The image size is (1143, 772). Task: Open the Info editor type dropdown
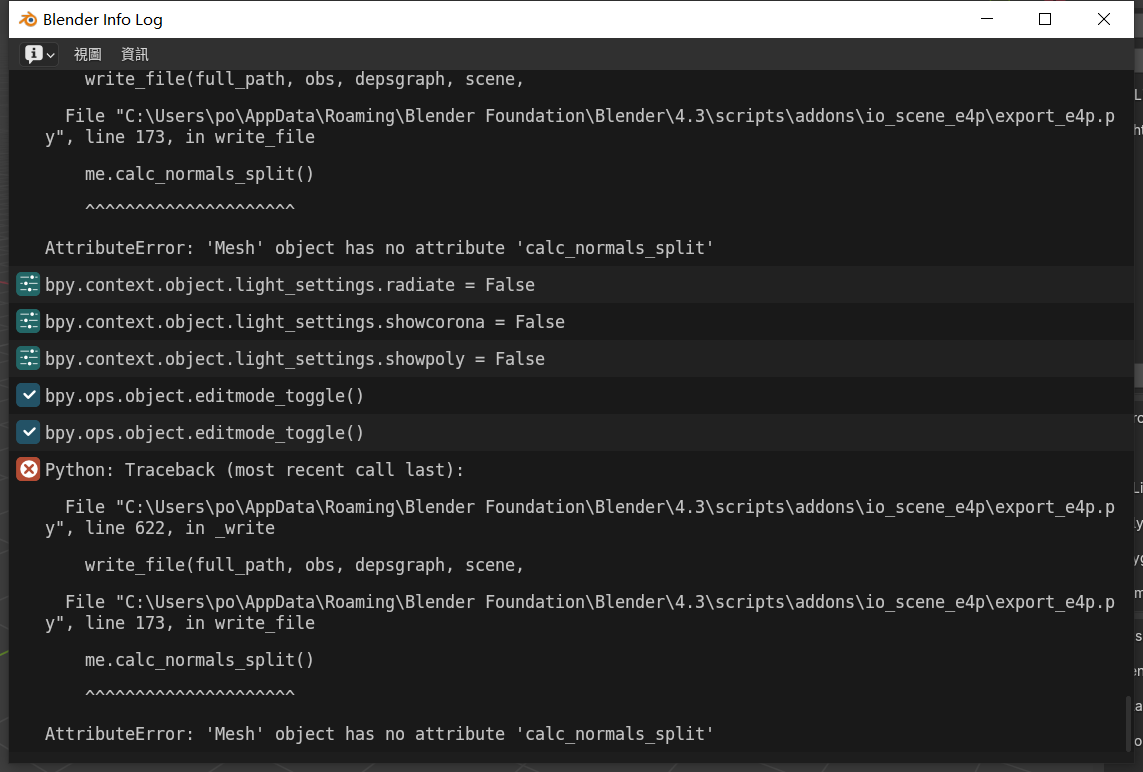39,54
